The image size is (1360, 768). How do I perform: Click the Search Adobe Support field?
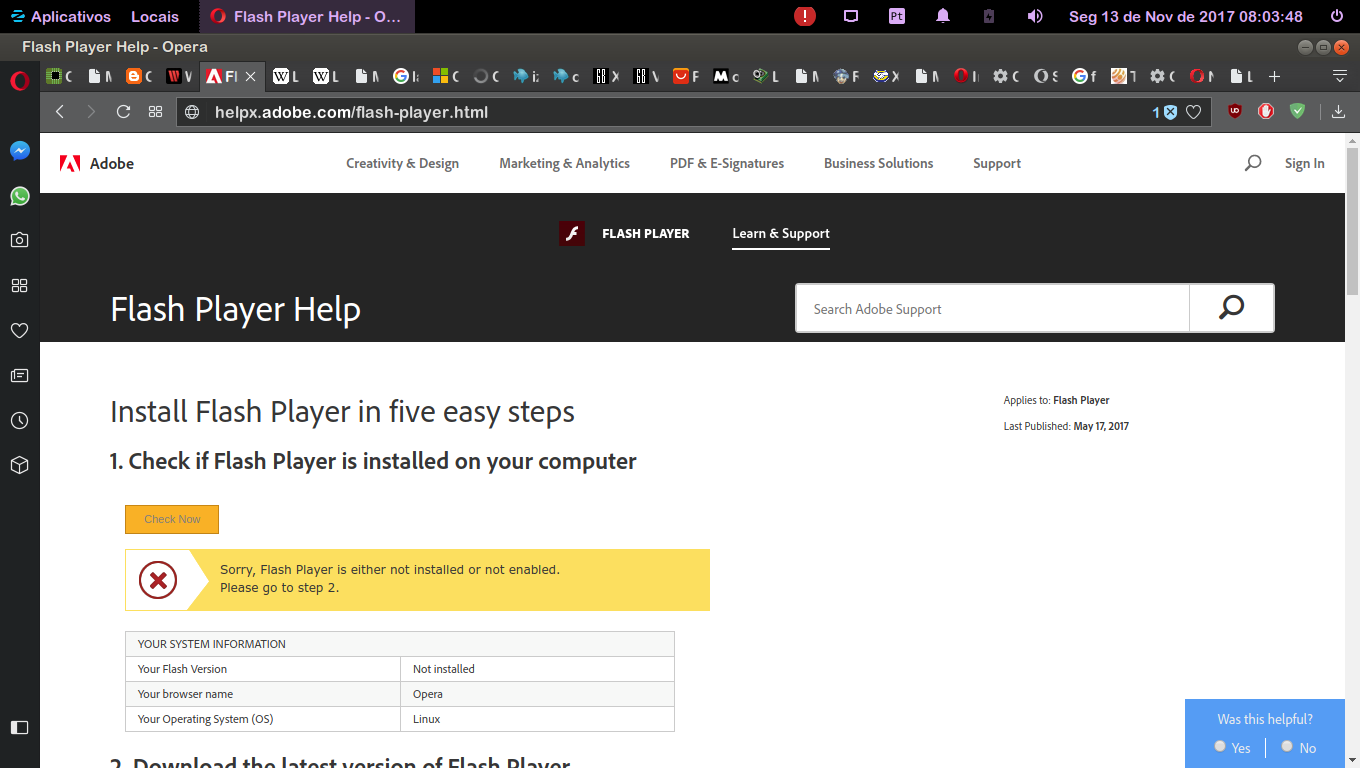click(x=992, y=308)
